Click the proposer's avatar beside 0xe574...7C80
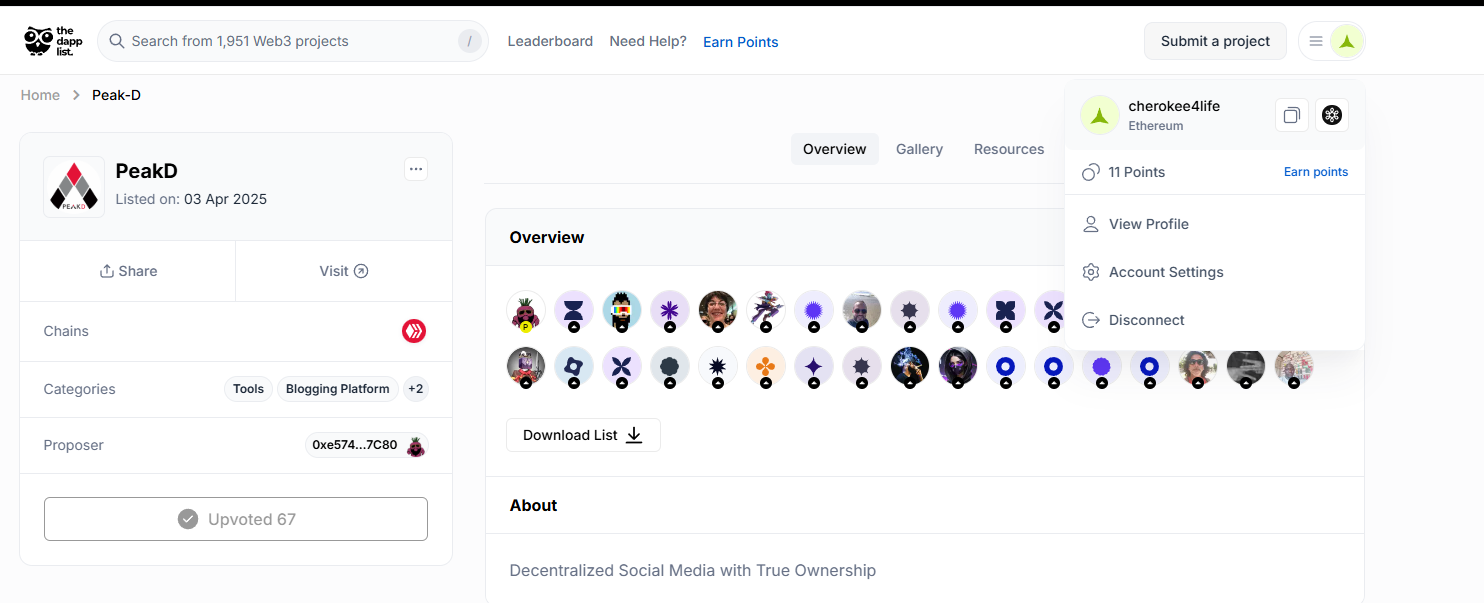The image size is (1484, 603). (415, 445)
